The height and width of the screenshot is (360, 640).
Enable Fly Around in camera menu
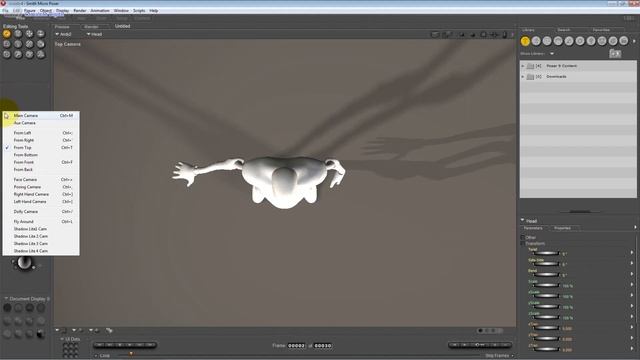41,221
